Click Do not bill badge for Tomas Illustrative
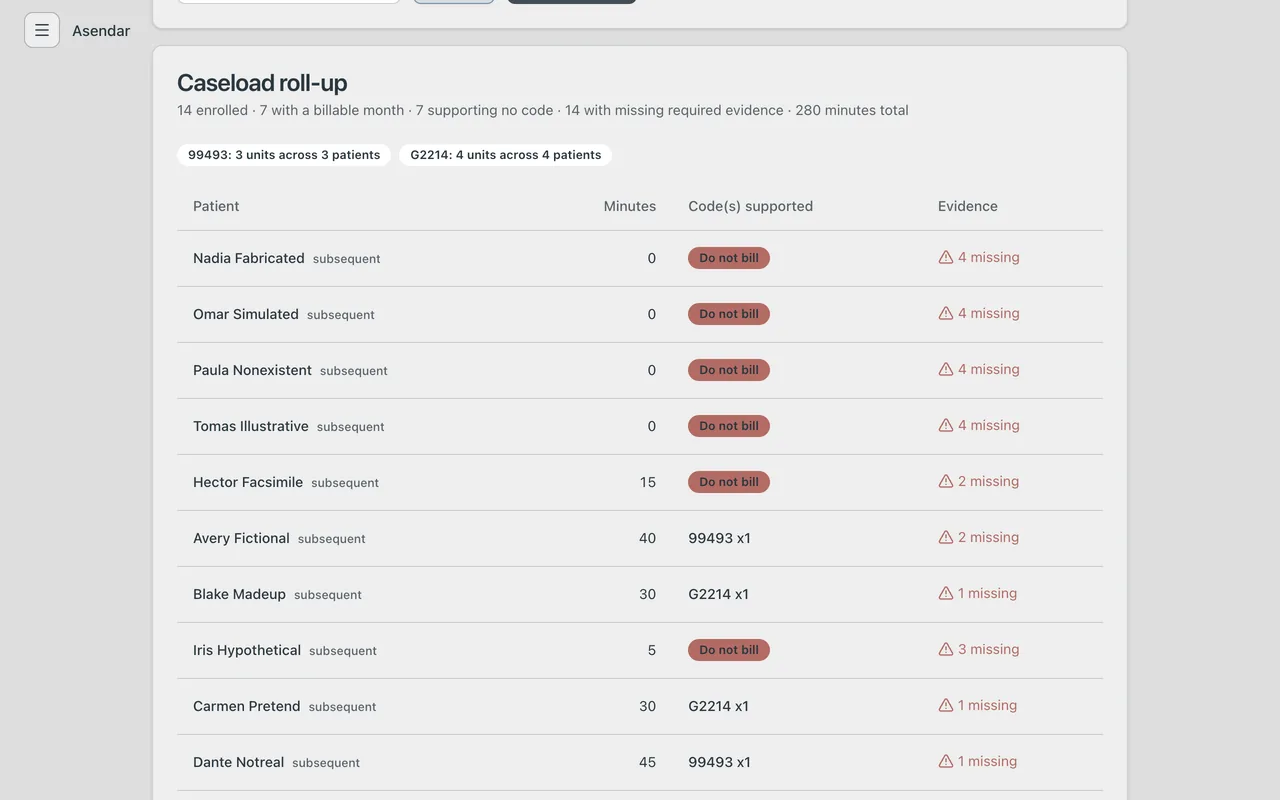 729,426
